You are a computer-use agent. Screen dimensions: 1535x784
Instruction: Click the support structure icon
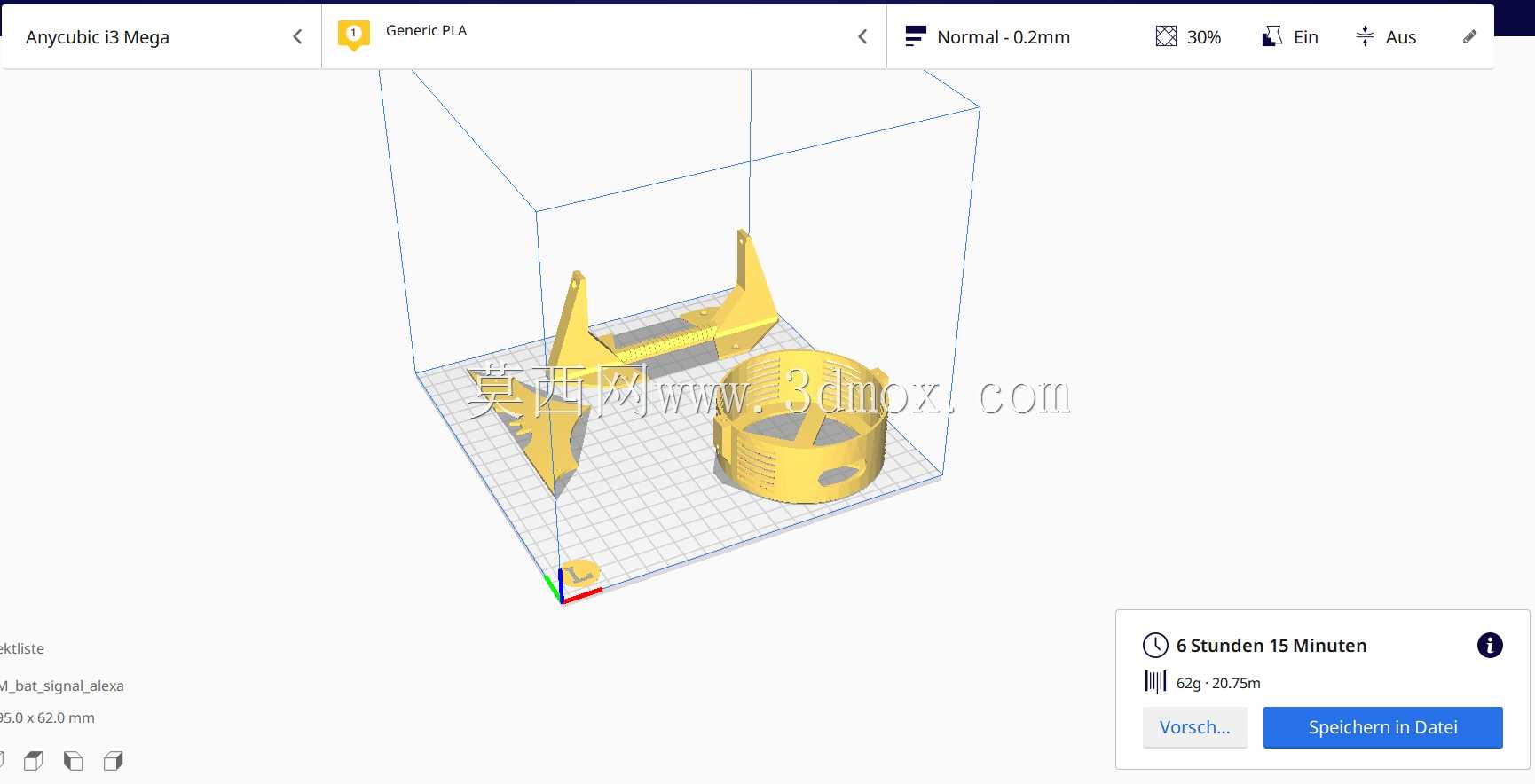click(1271, 36)
